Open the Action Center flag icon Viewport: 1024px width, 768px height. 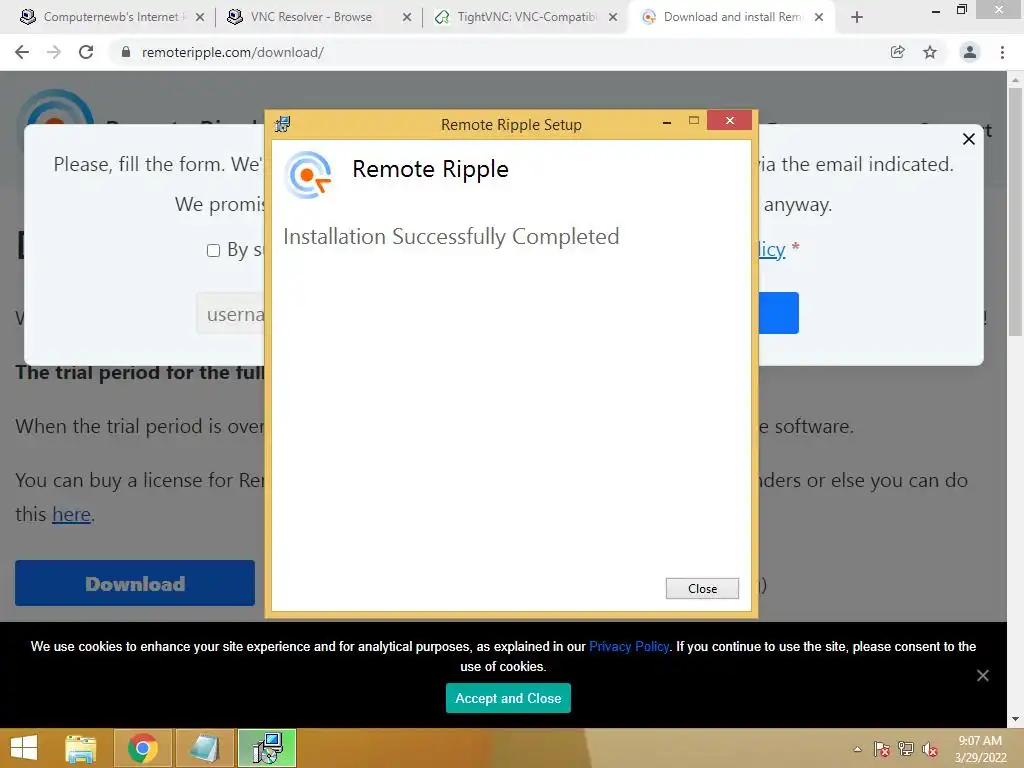(881, 749)
